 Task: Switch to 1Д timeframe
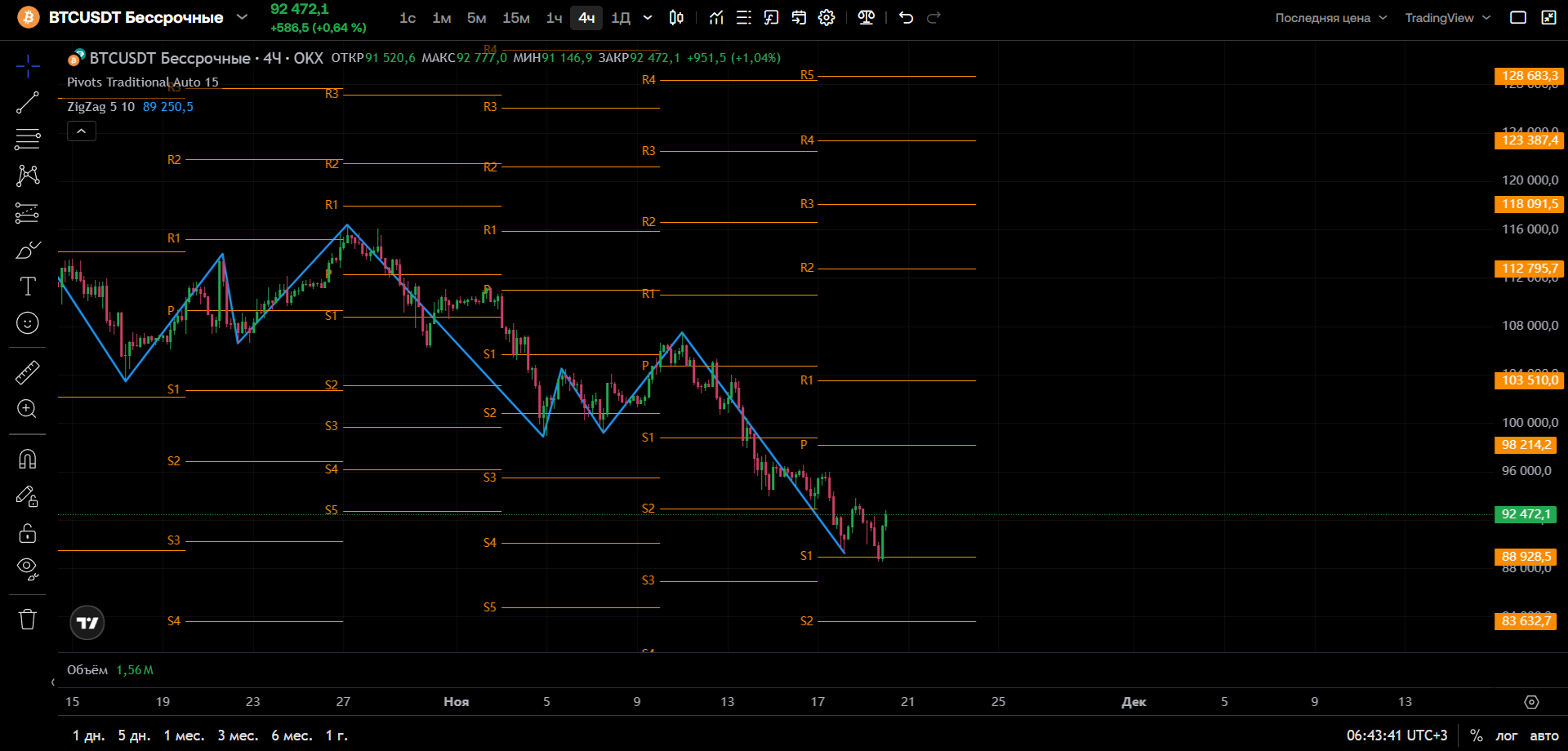pyautogui.click(x=621, y=18)
